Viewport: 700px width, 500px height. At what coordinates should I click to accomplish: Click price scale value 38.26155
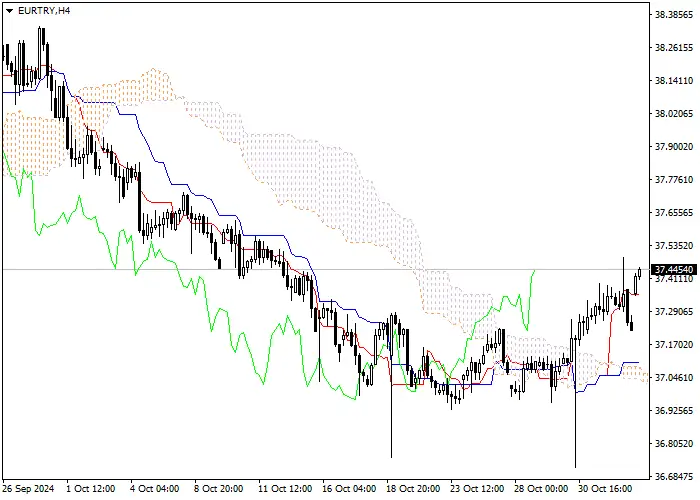coord(674,47)
